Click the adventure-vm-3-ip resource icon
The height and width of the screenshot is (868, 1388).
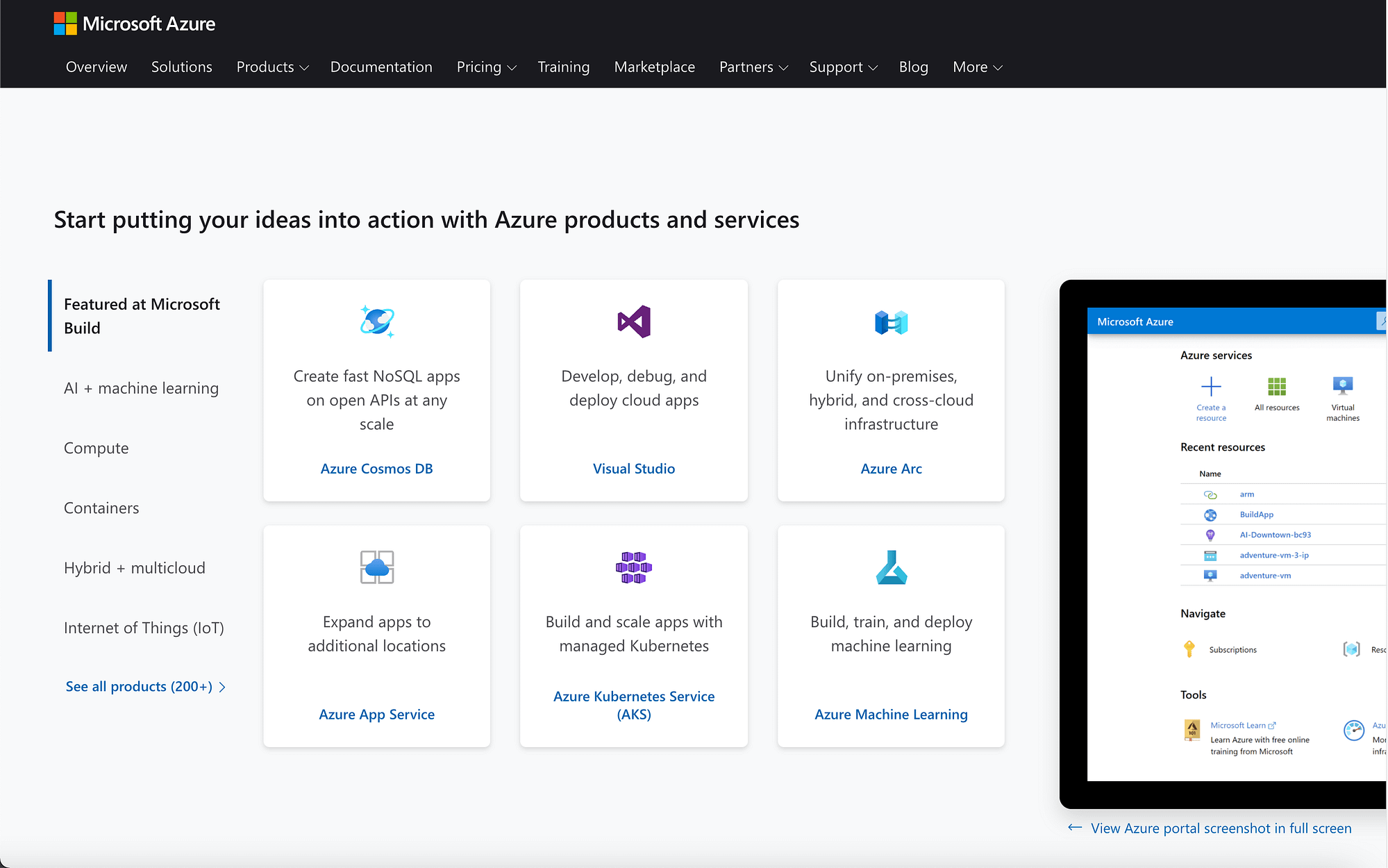tap(1210, 556)
